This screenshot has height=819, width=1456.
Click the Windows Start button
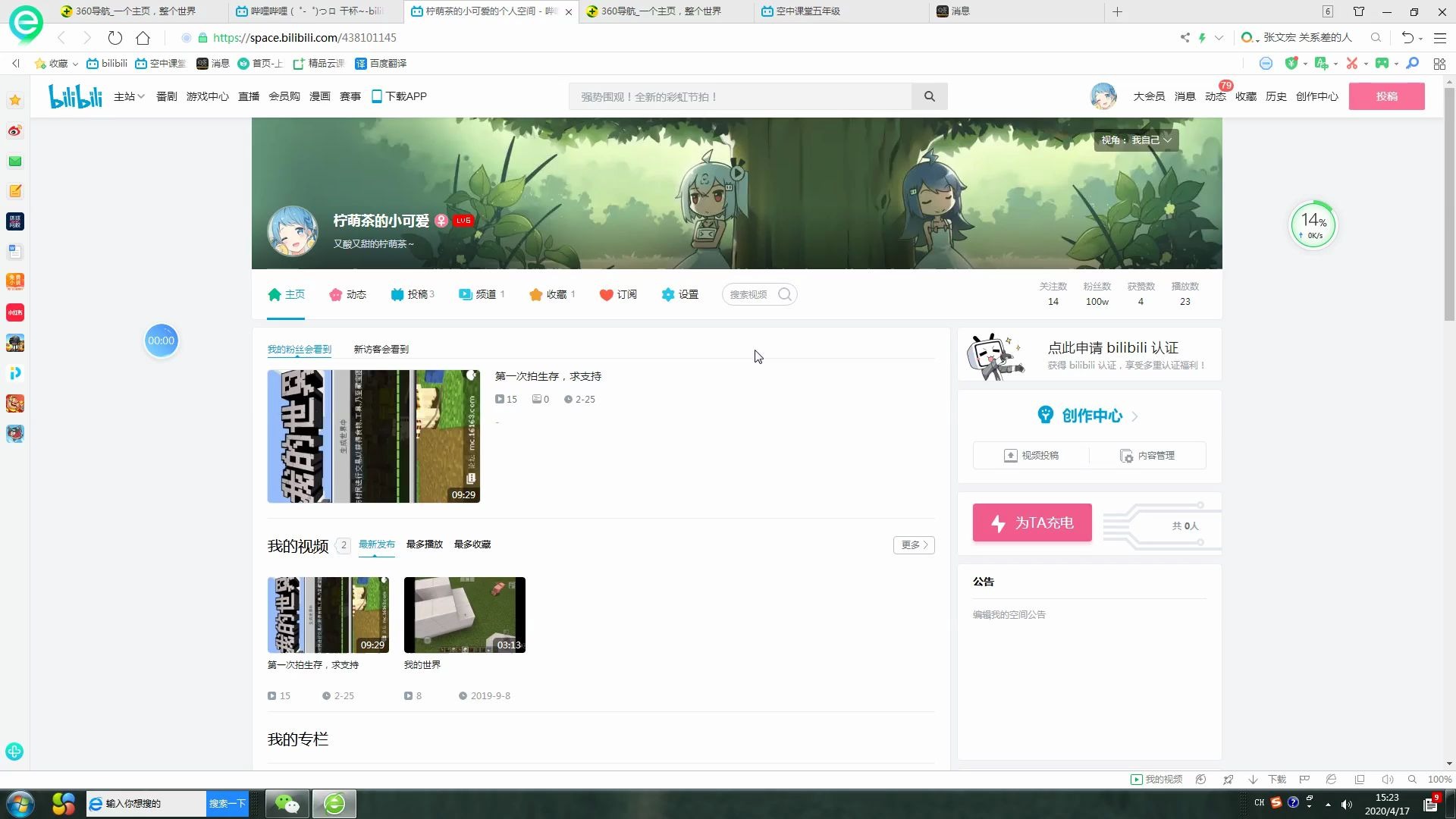coord(20,803)
